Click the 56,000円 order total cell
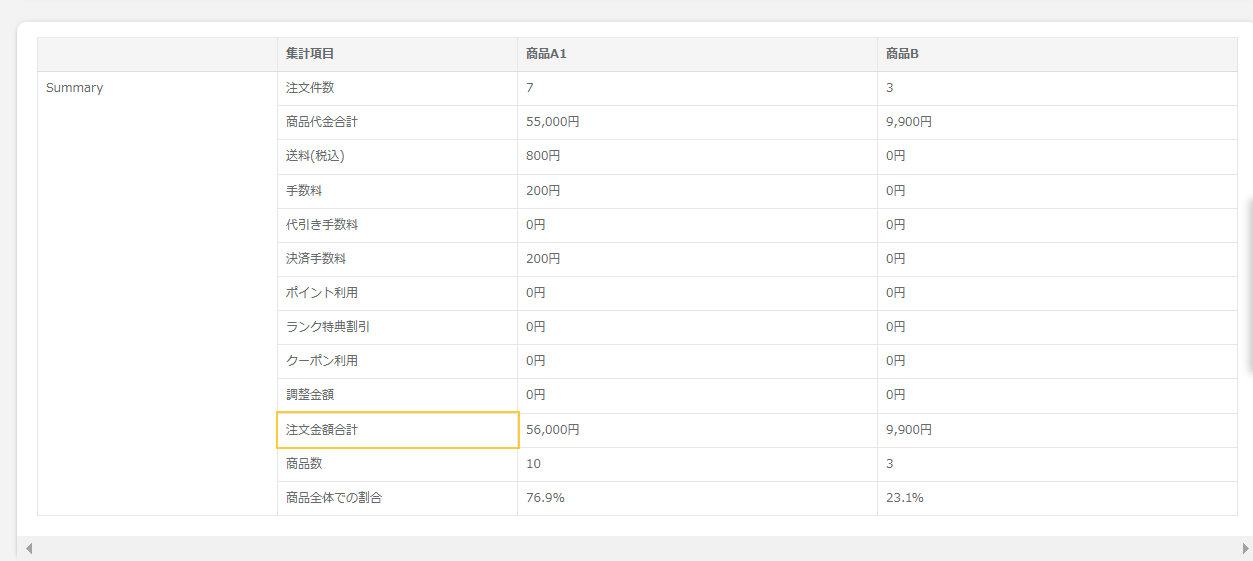Screen dimensions: 1253x561 [697, 430]
